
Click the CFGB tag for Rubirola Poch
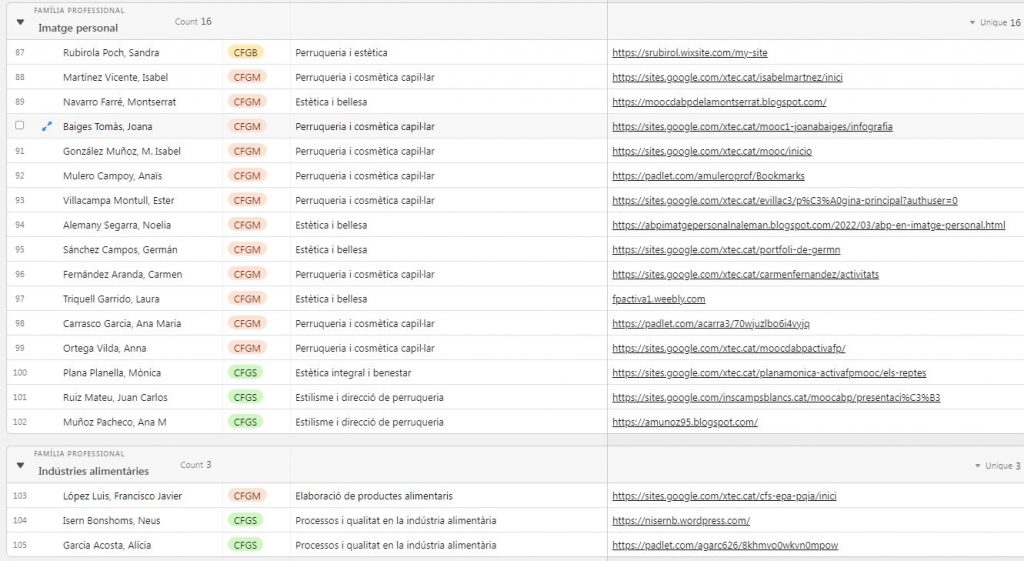[245, 53]
